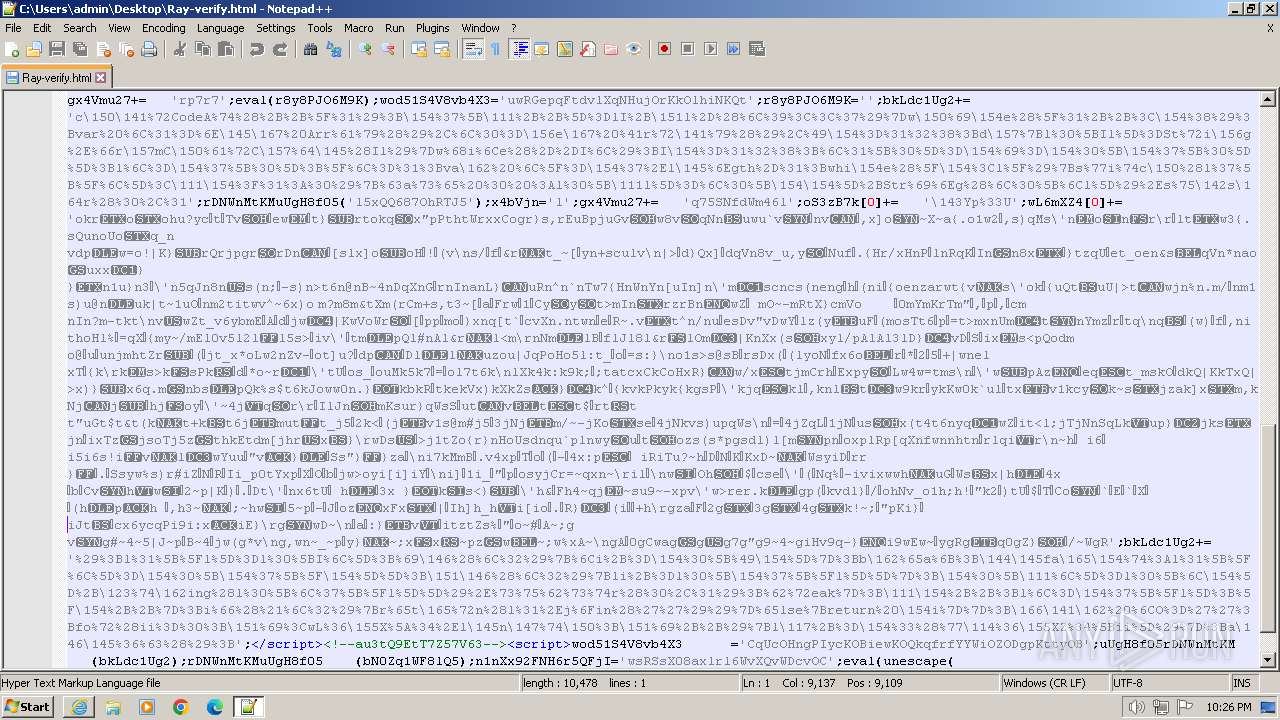Click the Save file toolbar icon
This screenshot has height=720, width=1280.
(x=57, y=49)
